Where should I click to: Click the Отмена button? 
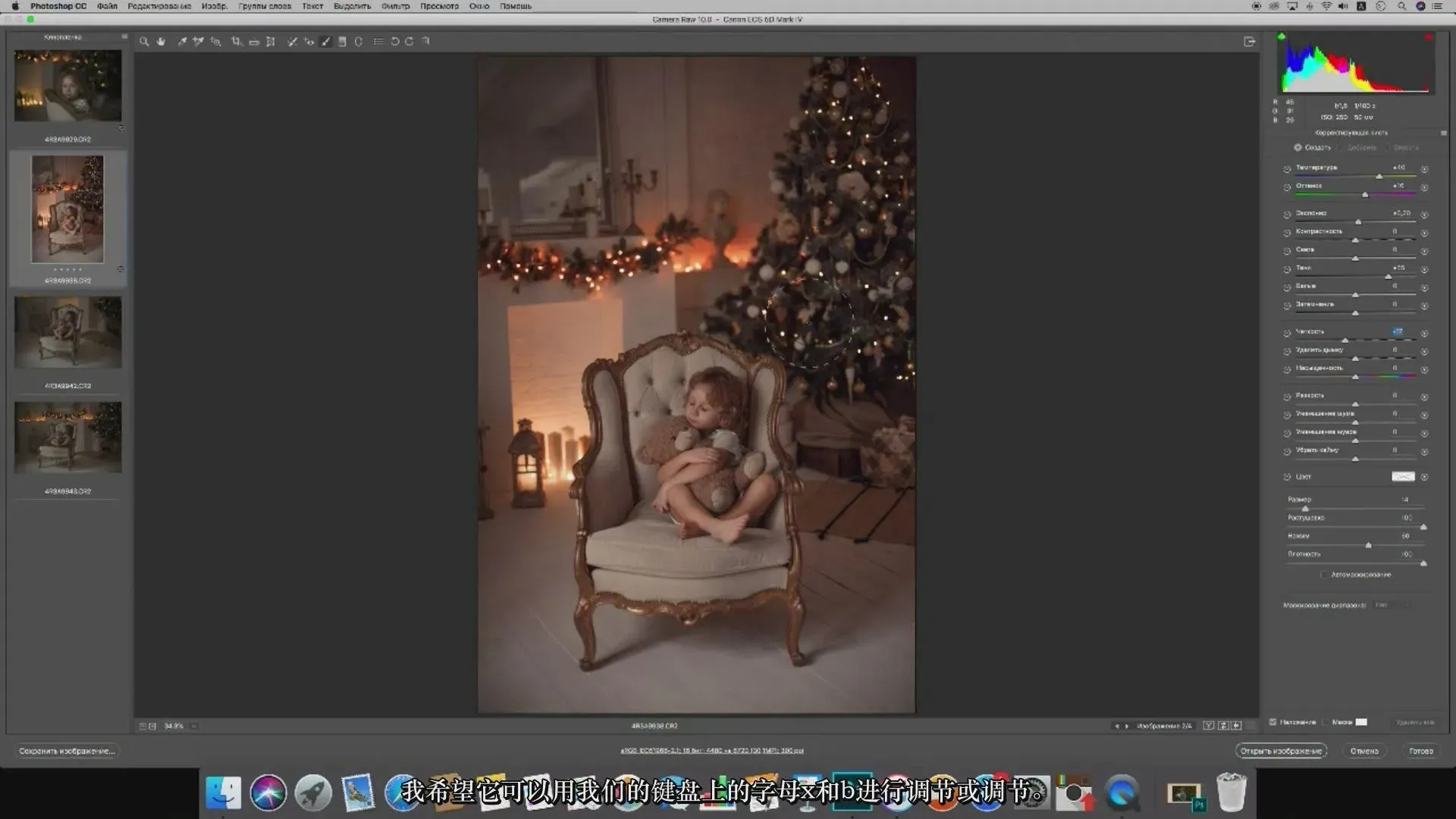coord(1363,751)
